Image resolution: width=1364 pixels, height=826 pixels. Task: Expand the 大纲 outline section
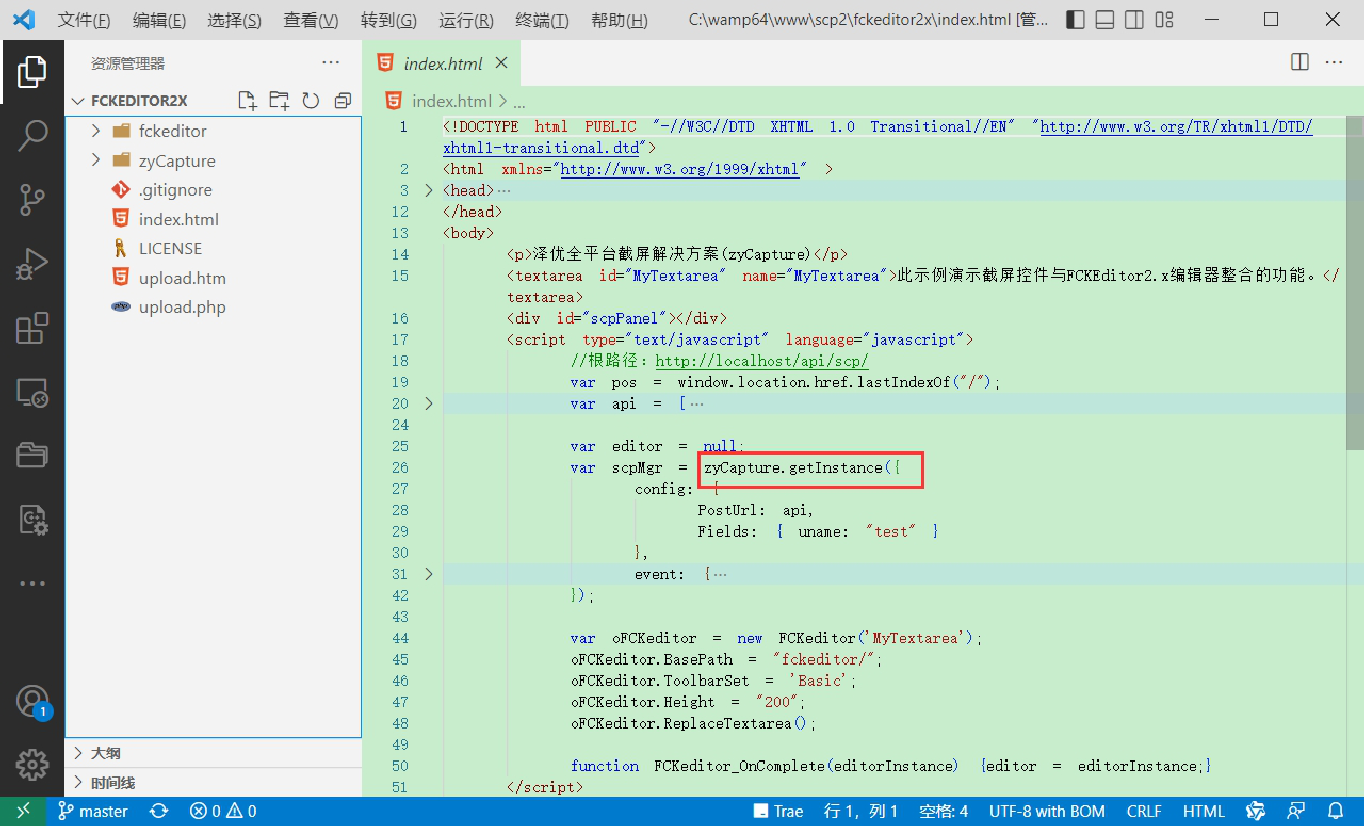(x=105, y=753)
